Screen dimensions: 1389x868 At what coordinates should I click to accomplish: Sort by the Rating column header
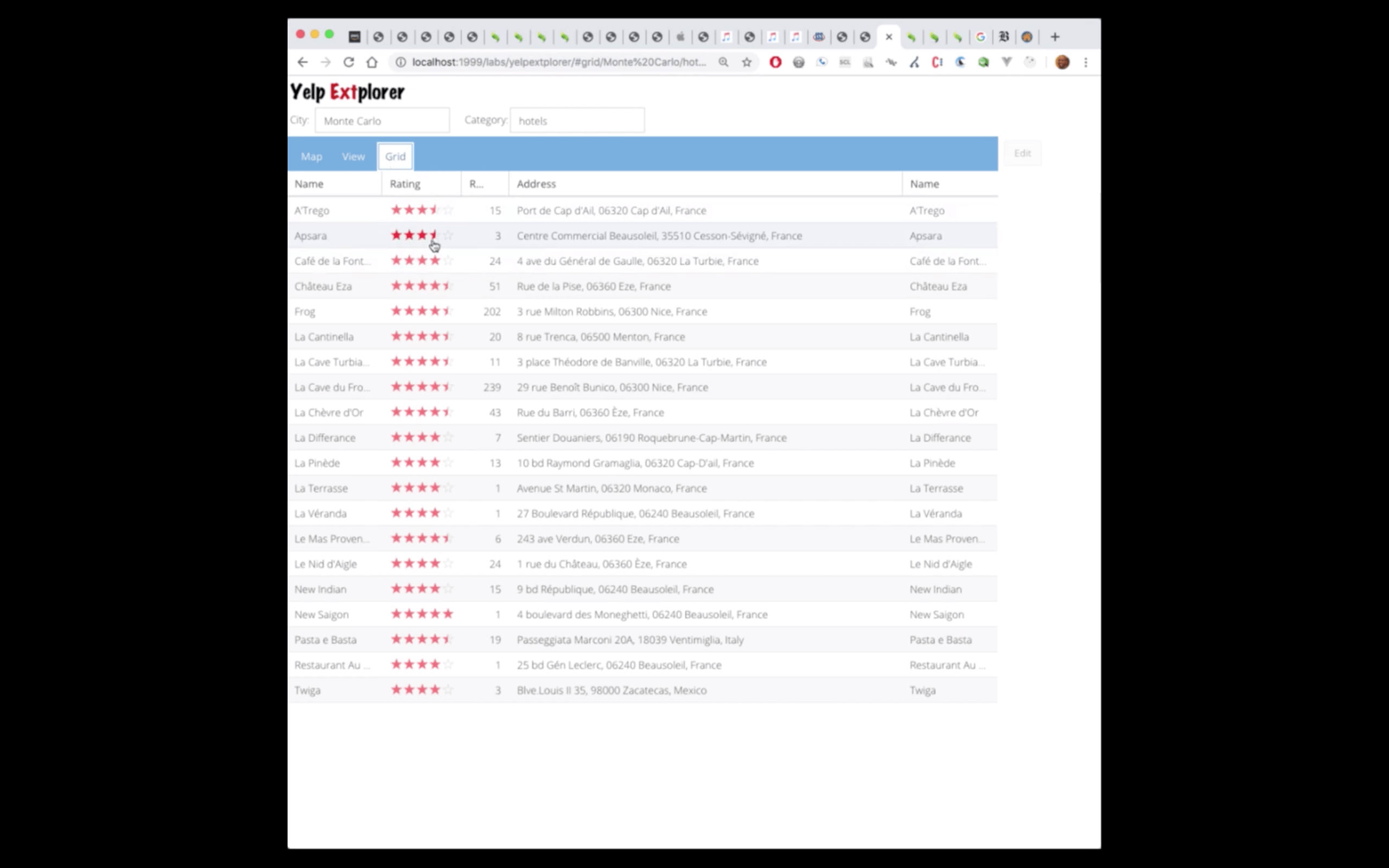pyautogui.click(x=421, y=184)
